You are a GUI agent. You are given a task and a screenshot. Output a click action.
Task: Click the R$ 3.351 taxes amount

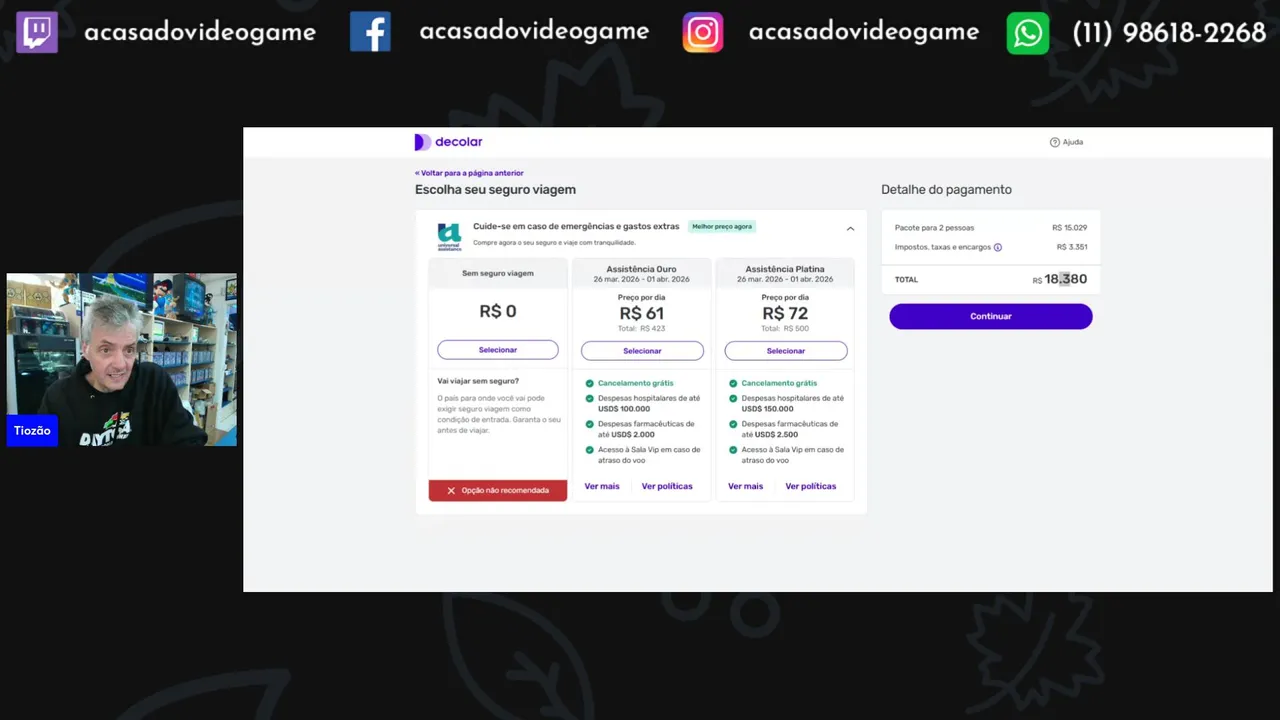tap(1072, 247)
